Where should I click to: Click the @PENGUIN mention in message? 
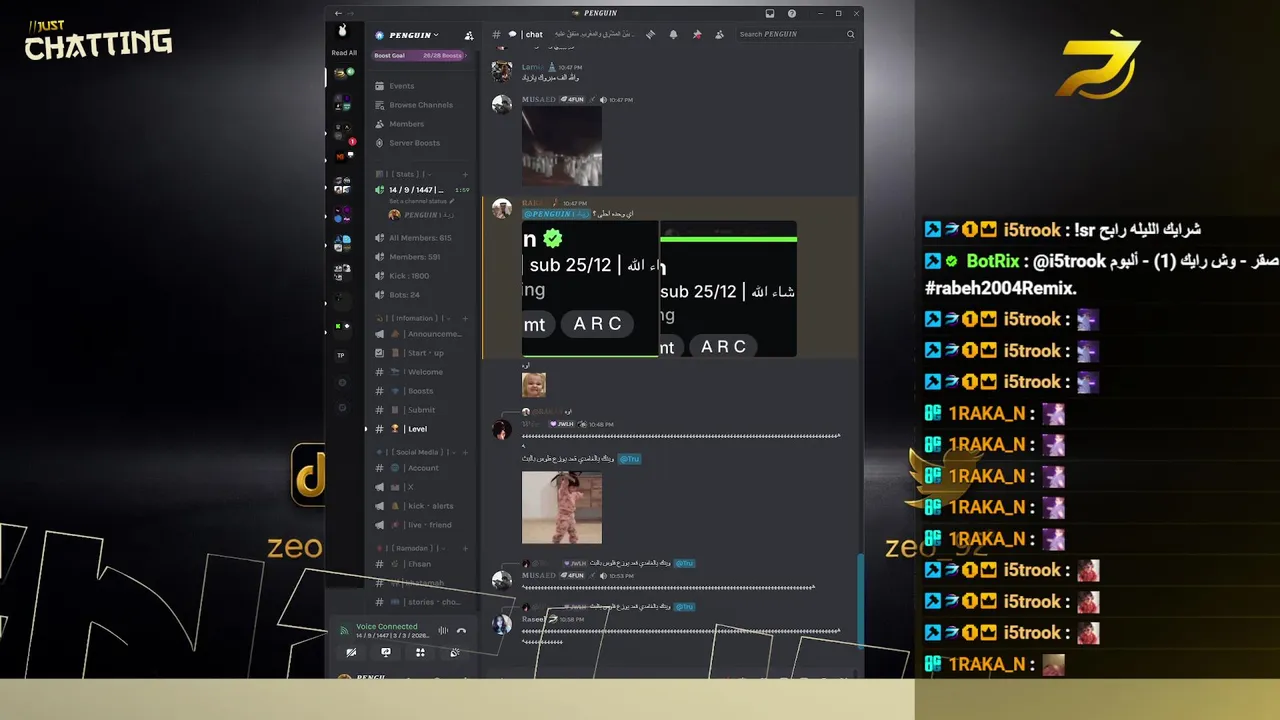(x=556, y=214)
